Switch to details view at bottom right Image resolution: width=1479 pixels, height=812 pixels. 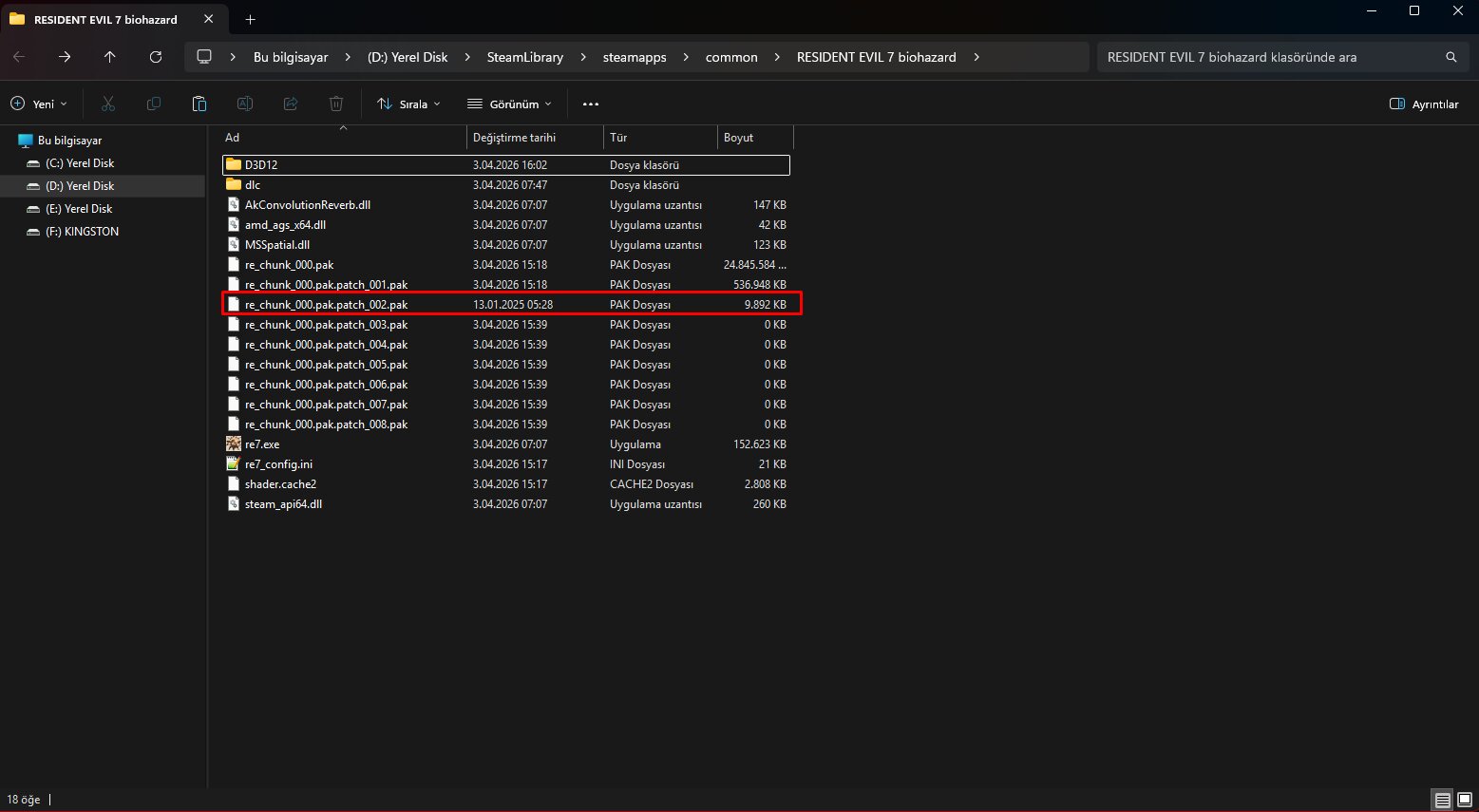coord(1442,800)
